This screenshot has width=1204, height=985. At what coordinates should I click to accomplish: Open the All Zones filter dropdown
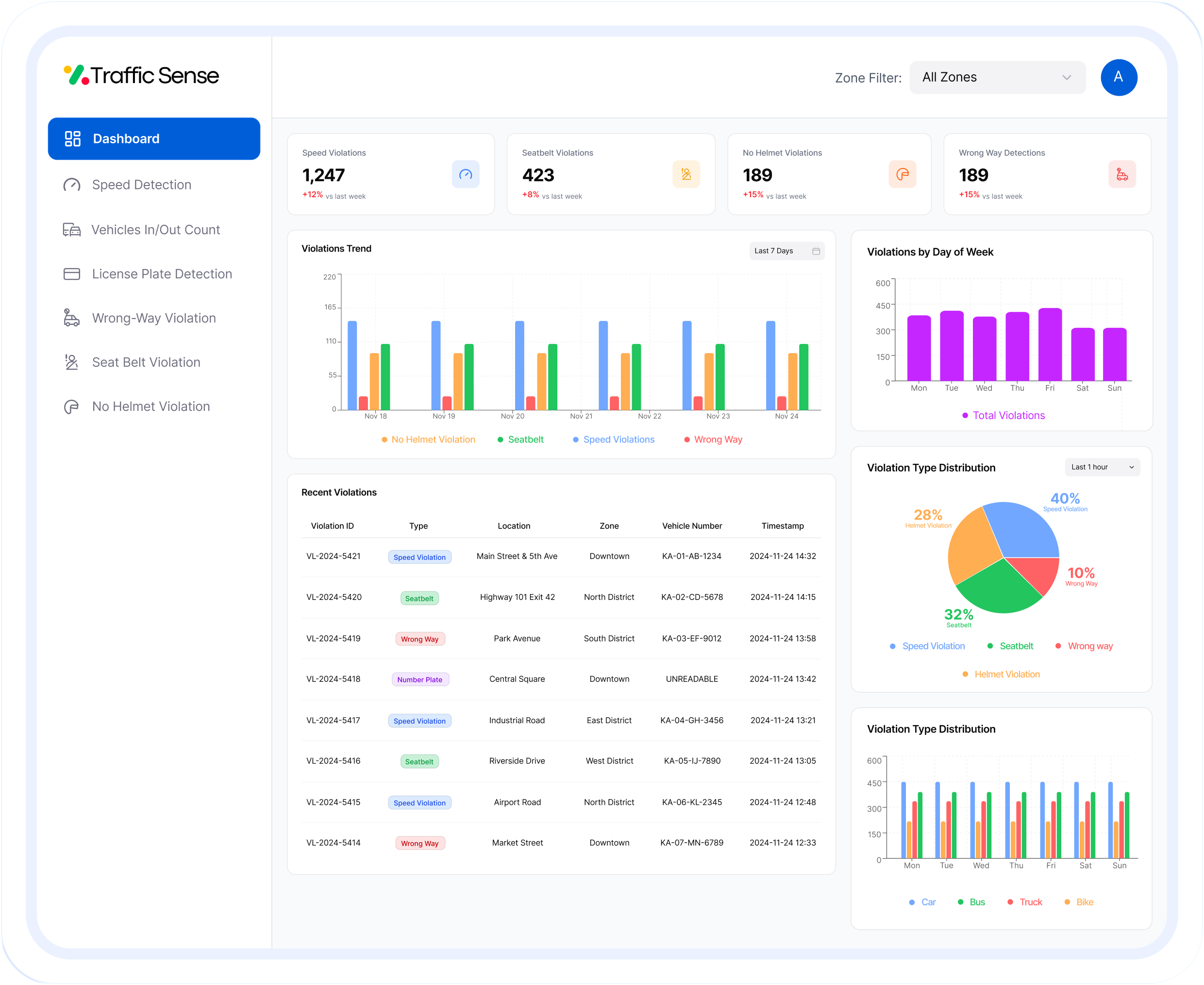[996, 78]
